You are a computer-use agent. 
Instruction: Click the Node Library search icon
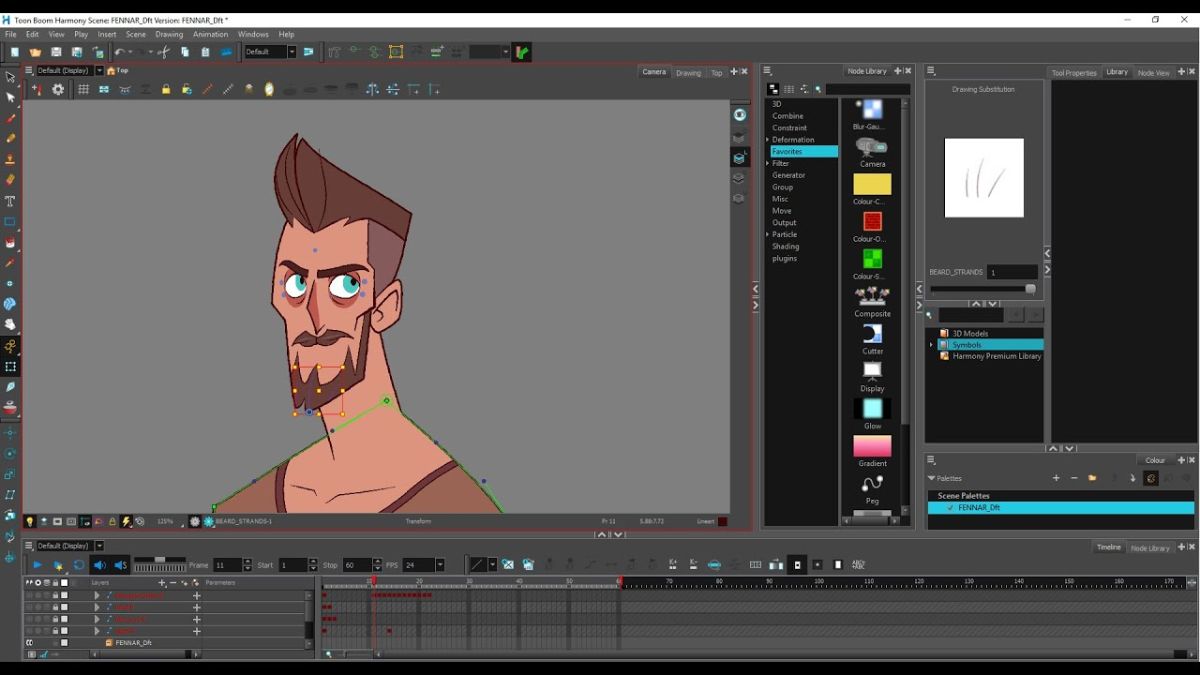point(819,89)
